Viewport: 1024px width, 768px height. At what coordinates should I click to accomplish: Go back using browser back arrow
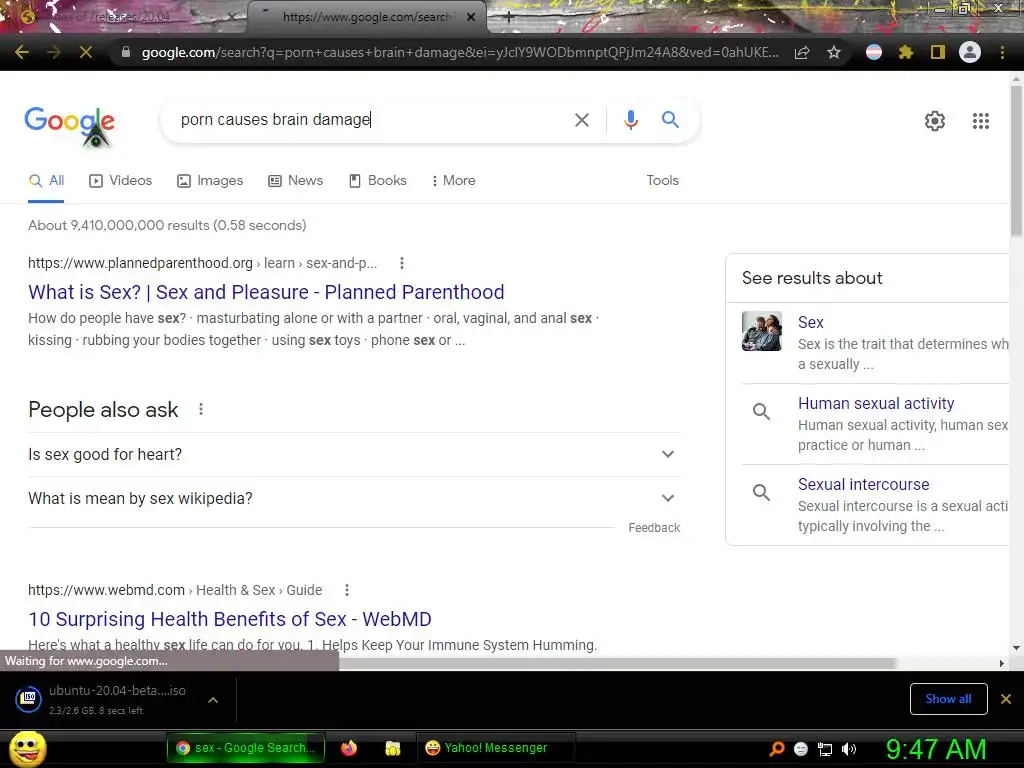coord(22,52)
